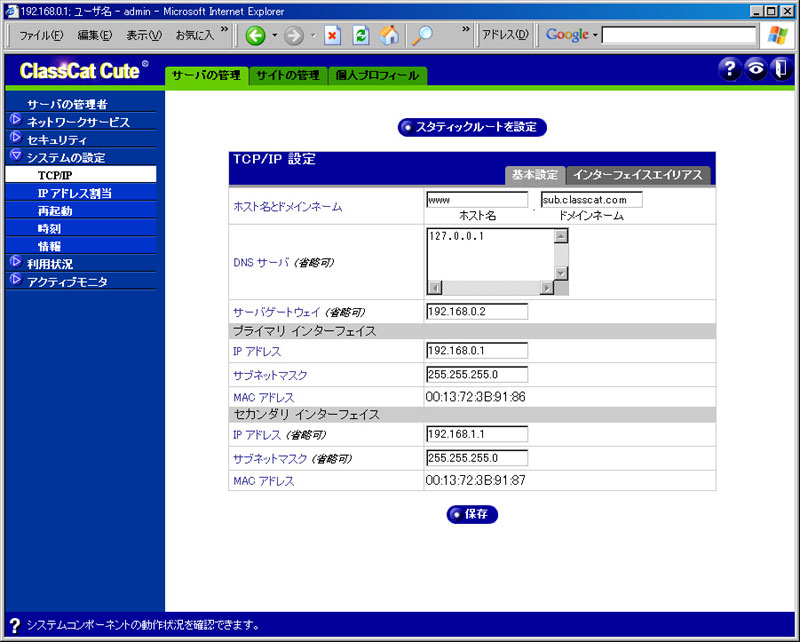800x642 pixels.
Task: Switch to インターフェイスエイリアス tab
Action: [638, 175]
